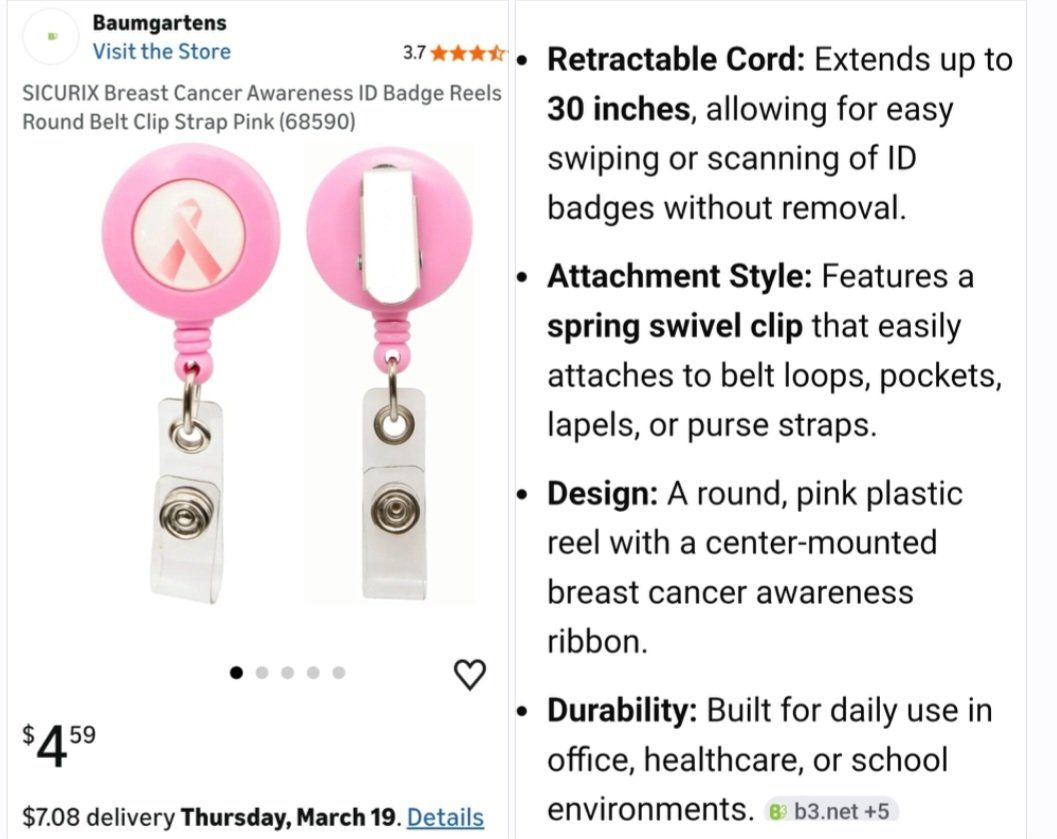Switch to the third carousel image dot
This screenshot has width=1057, height=839.
pyautogui.click(x=288, y=673)
